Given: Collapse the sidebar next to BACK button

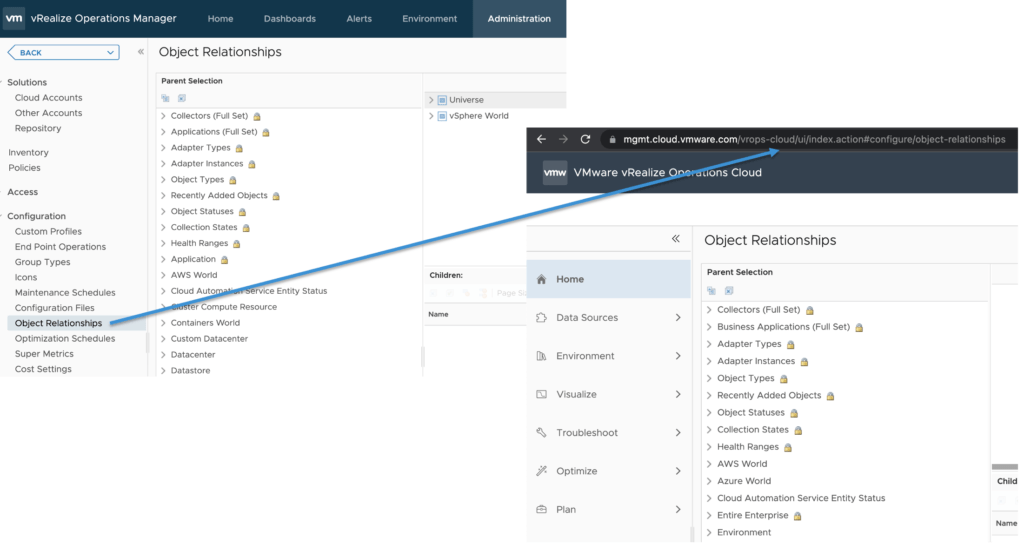Looking at the screenshot, I should pyautogui.click(x=141, y=52).
